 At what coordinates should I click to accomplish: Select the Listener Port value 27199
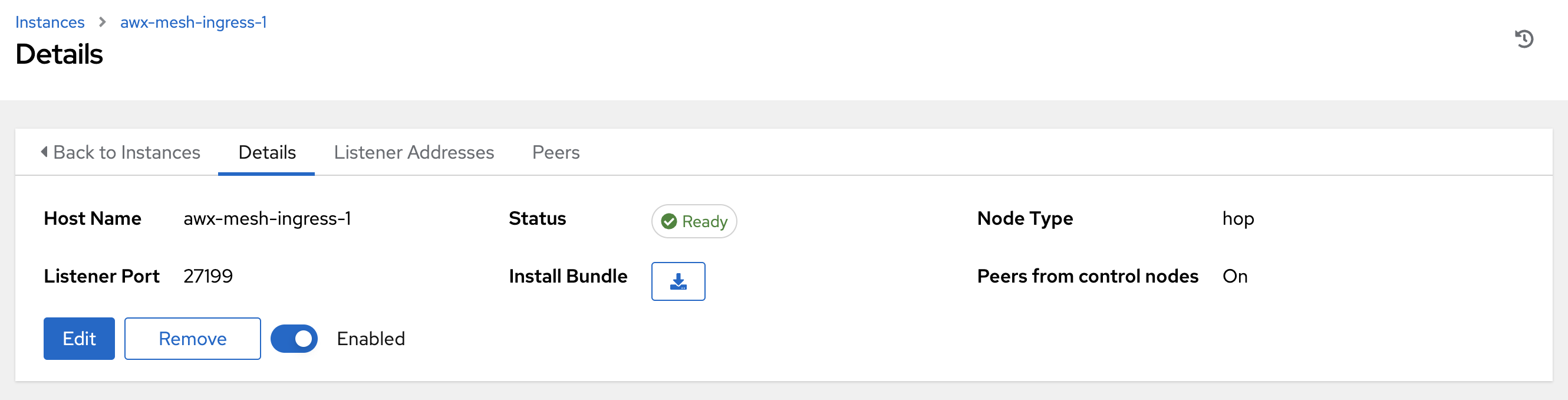point(207,277)
